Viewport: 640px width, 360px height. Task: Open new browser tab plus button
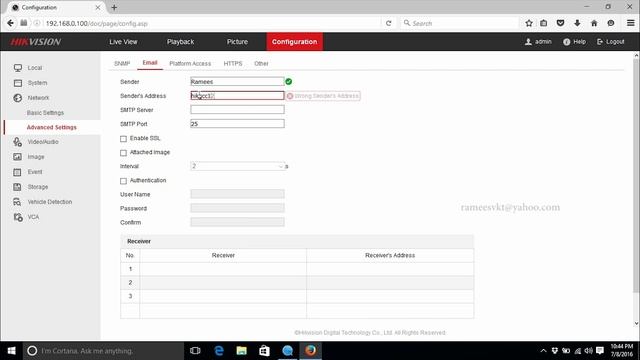pyautogui.click(x=114, y=7)
